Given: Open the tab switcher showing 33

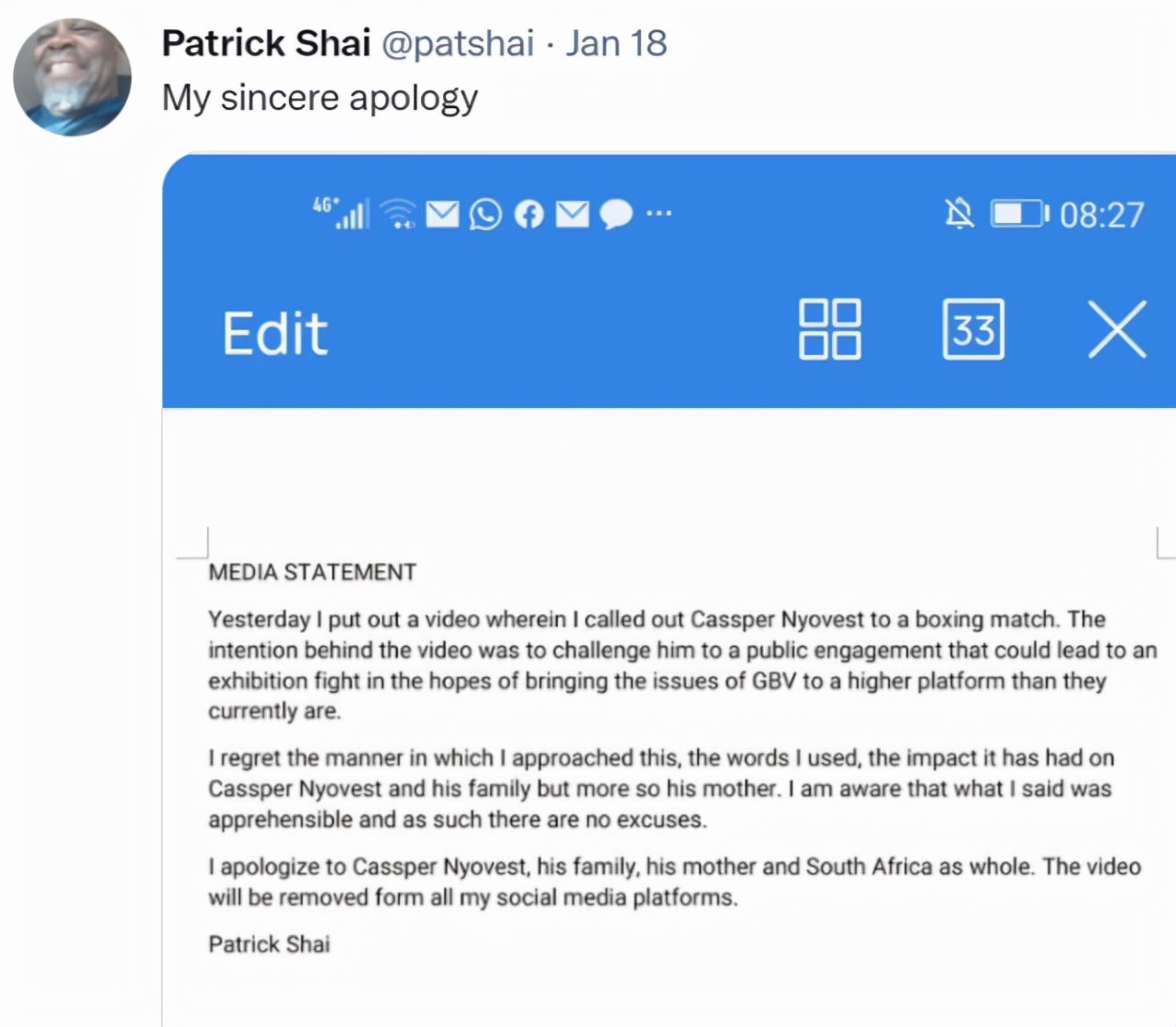Looking at the screenshot, I should tap(973, 330).
